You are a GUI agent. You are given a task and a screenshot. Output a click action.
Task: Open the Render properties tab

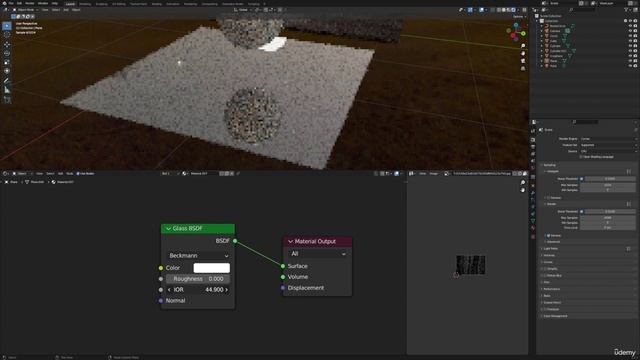pos(533,140)
